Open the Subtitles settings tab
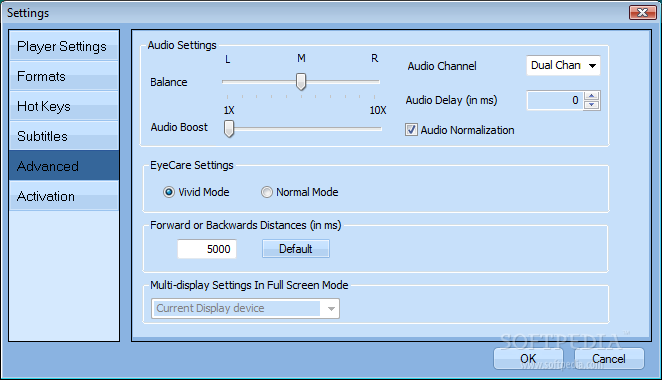The width and height of the screenshot is (662, 380). 64,136
